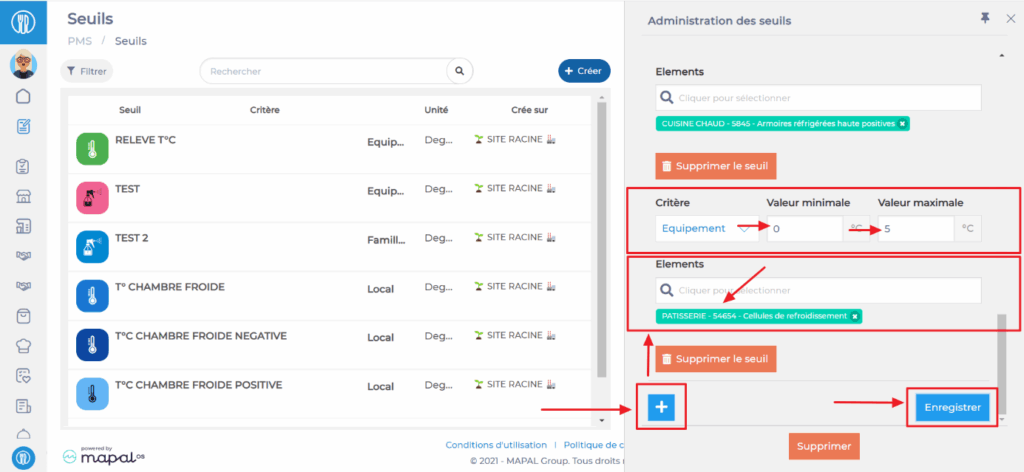Click the green thermometer icon for RELEVE T°C
This screenshot has height=472, width=1024.
[92, 148]
